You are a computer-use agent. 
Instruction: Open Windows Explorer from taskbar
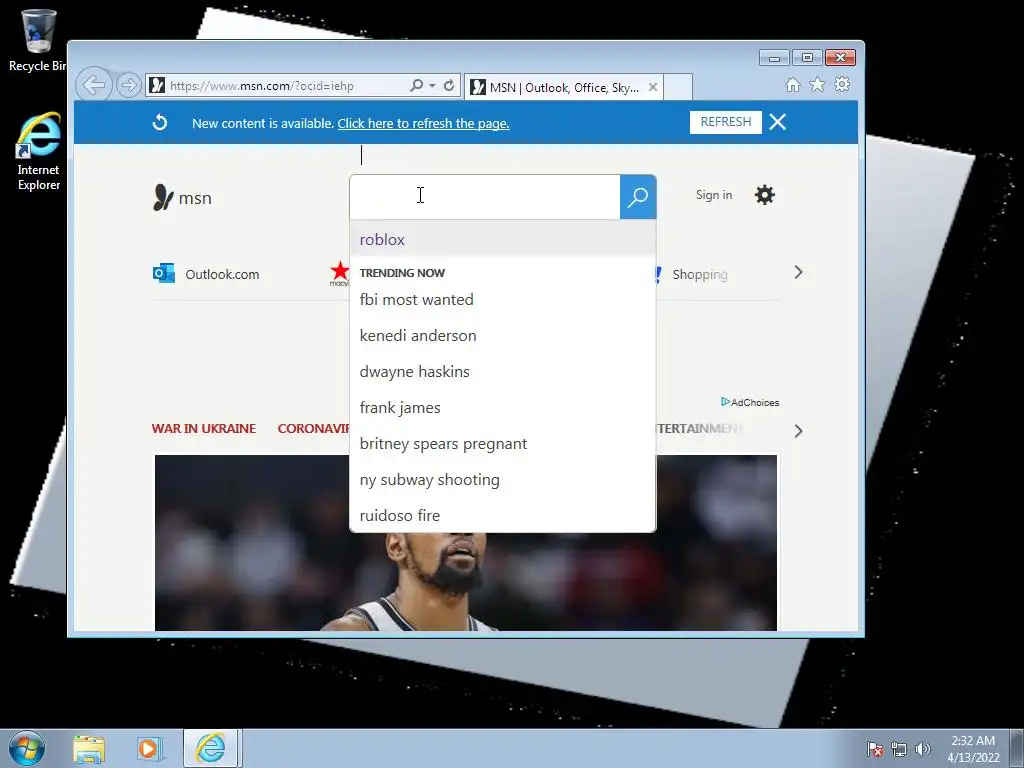(x=89, y=749)
